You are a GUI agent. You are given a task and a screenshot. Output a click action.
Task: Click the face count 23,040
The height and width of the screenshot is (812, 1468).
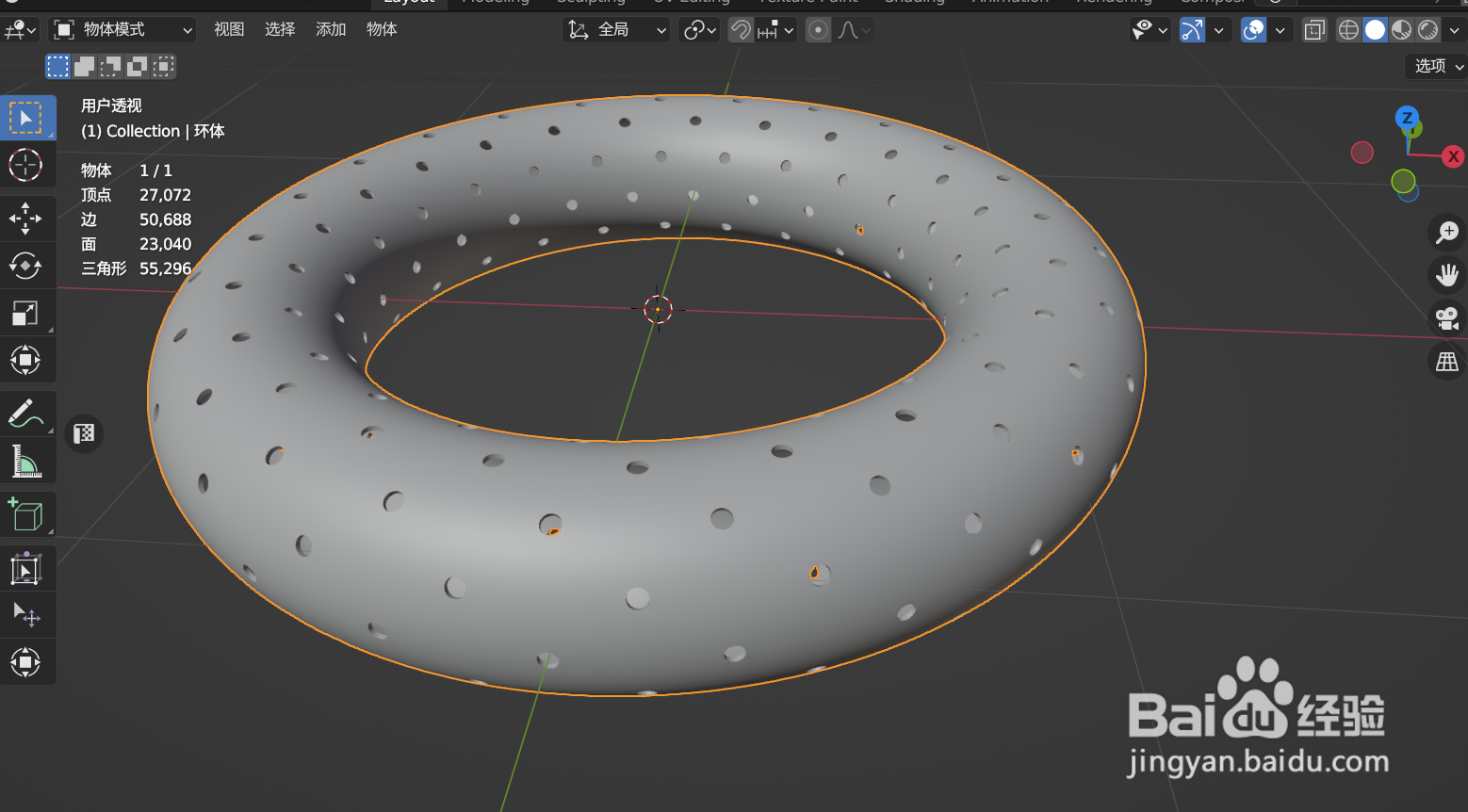pos(165,244)
